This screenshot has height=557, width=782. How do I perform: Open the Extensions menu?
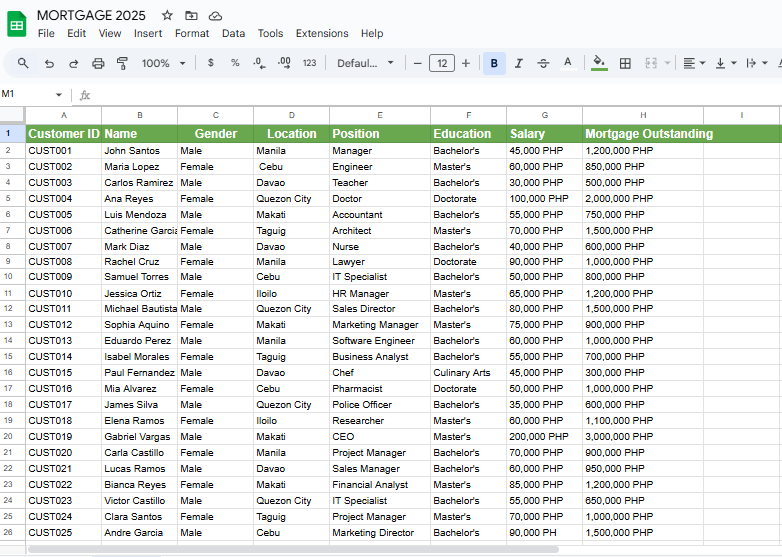click(x=322, y=33)
